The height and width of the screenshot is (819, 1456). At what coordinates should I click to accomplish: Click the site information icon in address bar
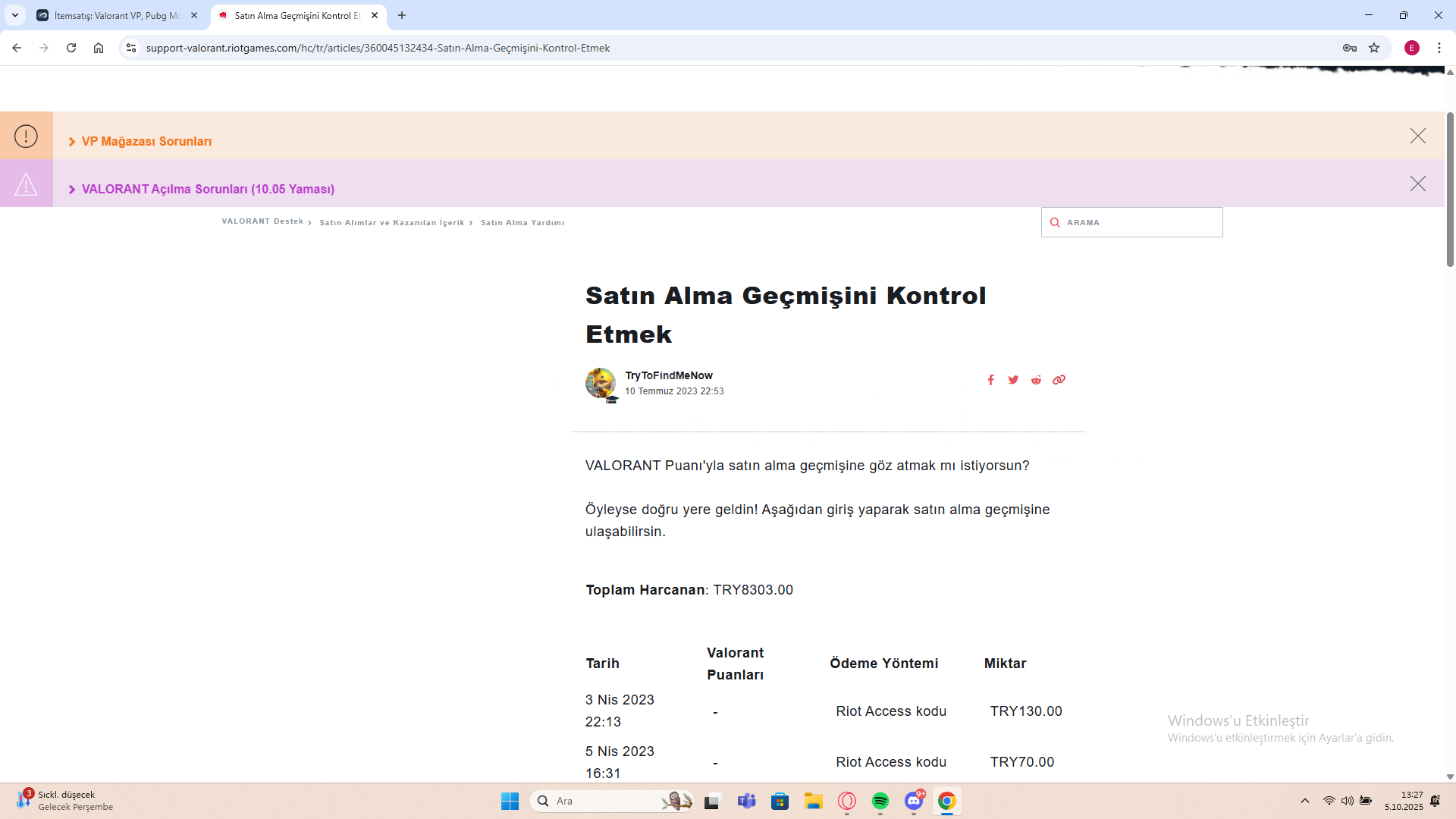[131, 48]
